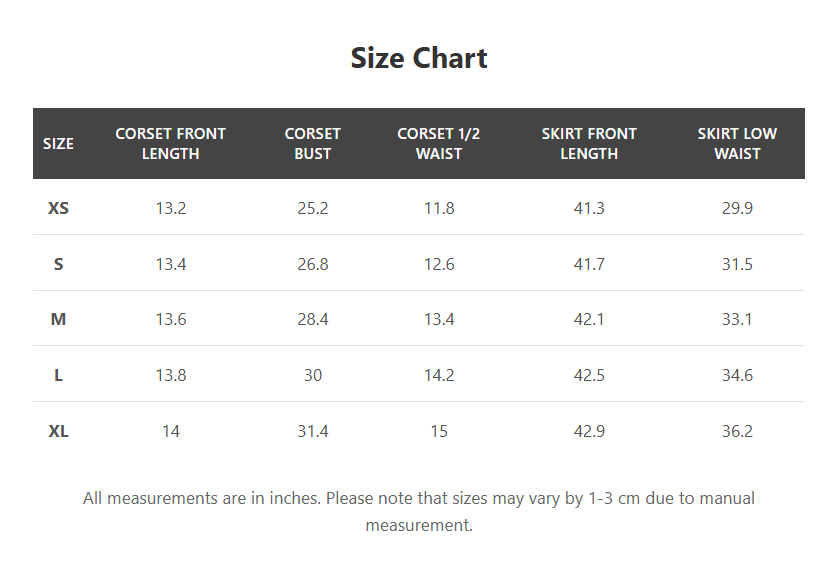Select the Corset 1/2 Waist header

(439, 144)
